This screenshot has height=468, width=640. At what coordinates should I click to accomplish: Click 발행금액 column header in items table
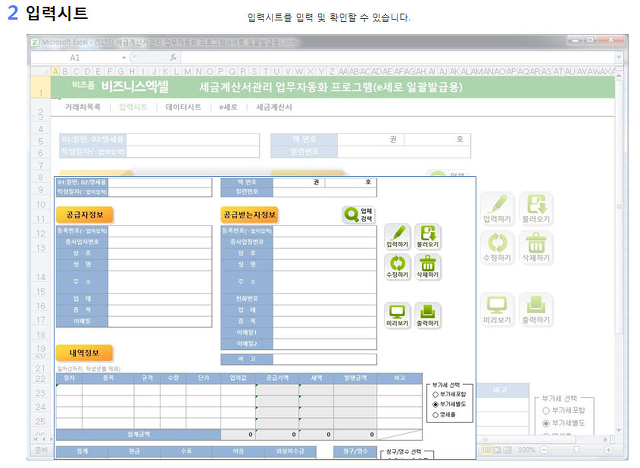tap(355, 378)
